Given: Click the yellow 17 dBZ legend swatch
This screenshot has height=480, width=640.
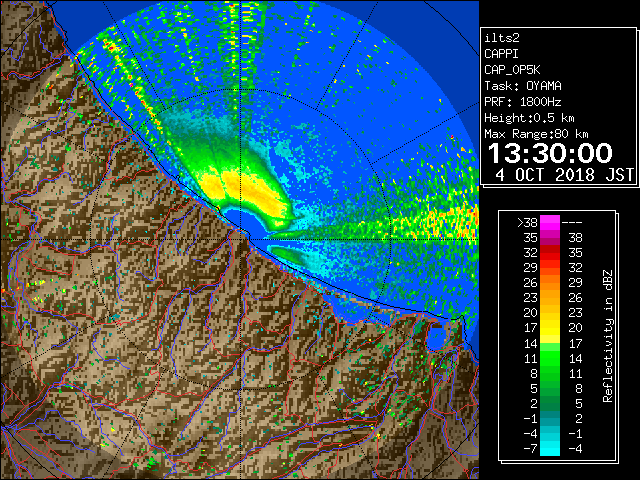Looking at the screenshot, I should click(x=550, y=328).
